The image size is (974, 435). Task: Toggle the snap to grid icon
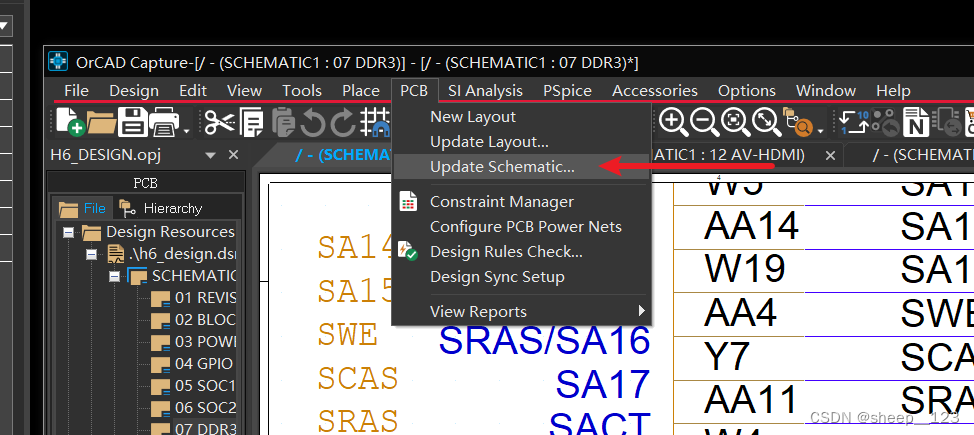pyautogui.click(x=376, y=122)
